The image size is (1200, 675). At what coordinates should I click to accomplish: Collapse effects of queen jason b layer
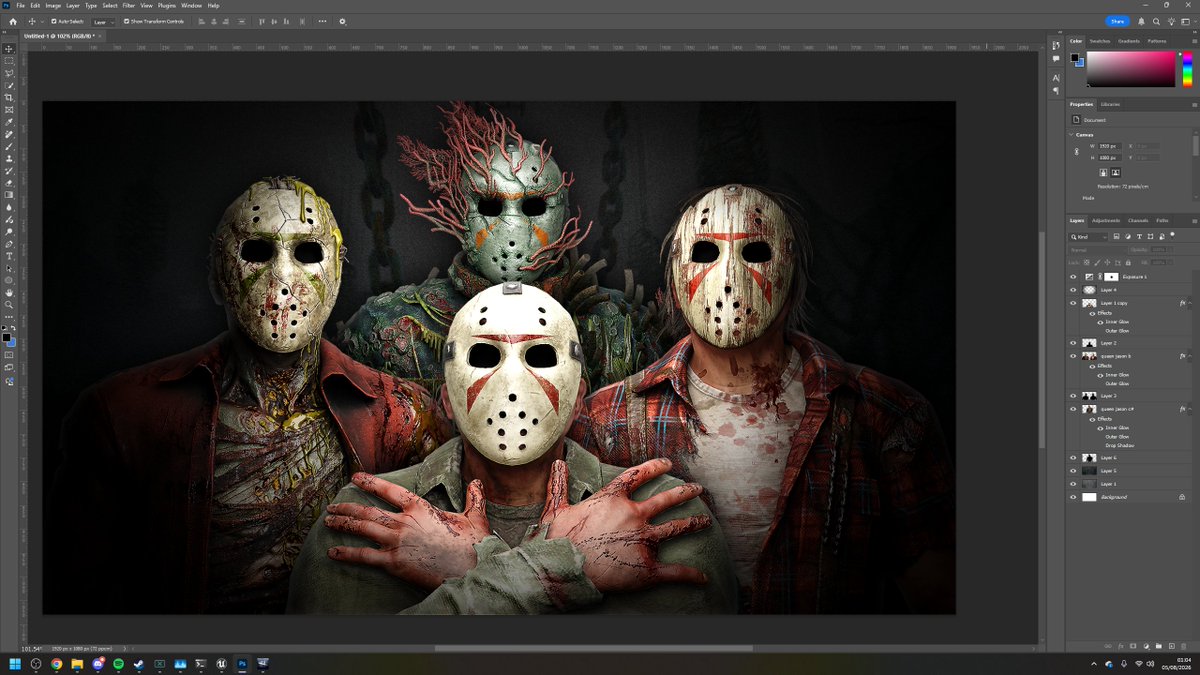pos(1189,356)
